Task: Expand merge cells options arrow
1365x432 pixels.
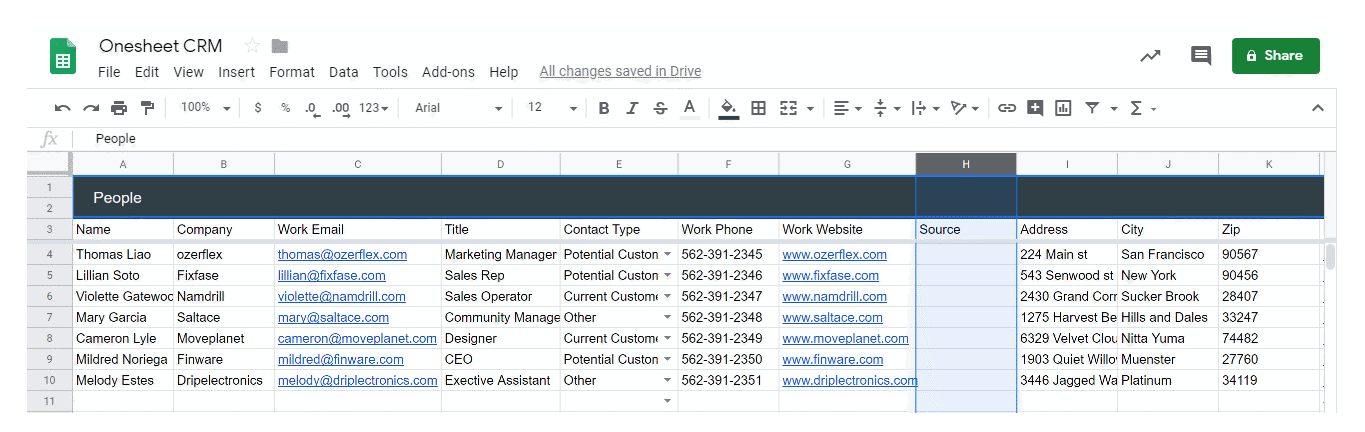Action: pos(810,108)
